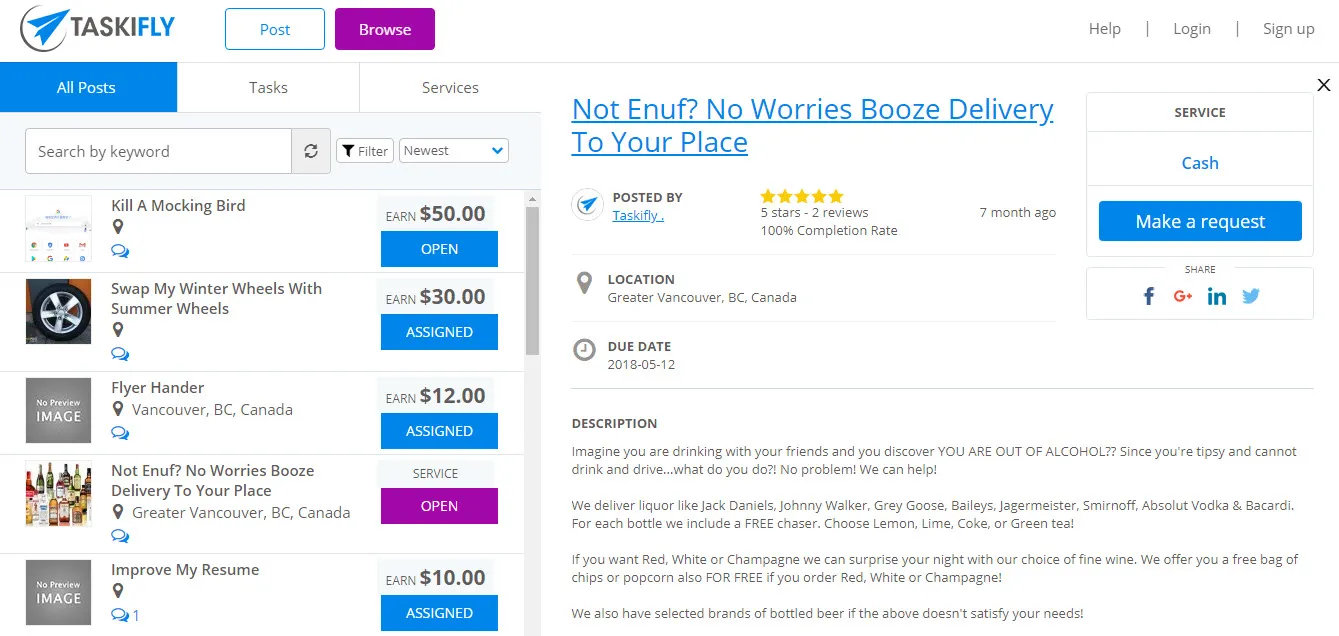Share this post on Google Plus

point(1183,296)
